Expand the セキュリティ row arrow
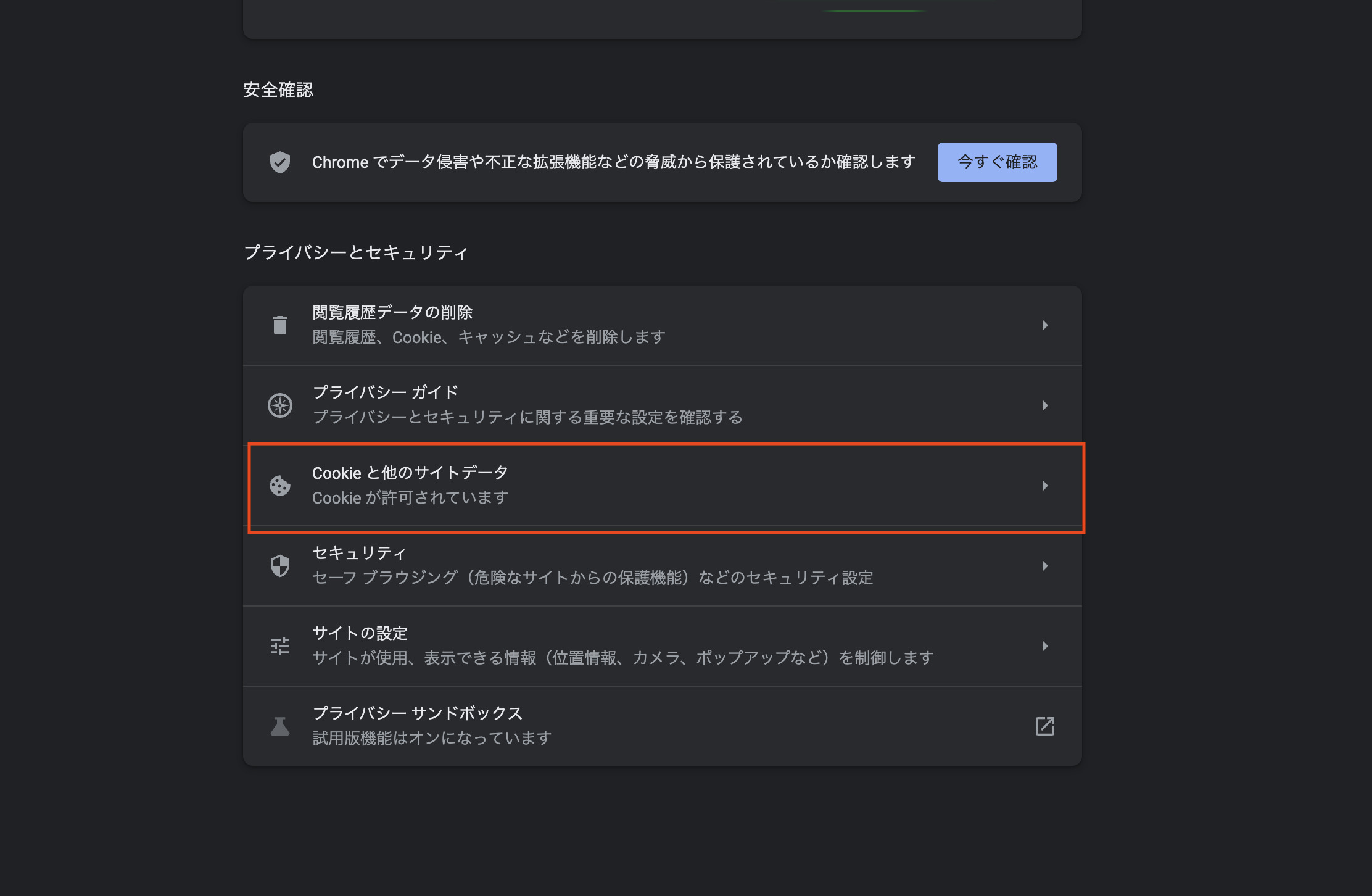Screen dimensions: 1372x896 pos(1045,566)
